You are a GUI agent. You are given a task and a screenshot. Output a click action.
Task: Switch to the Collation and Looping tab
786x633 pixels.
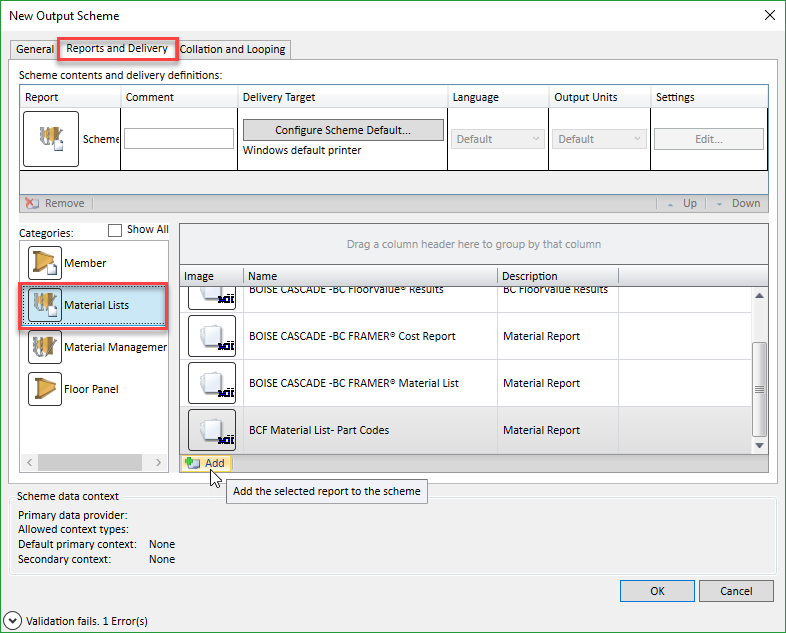point(233,49)
